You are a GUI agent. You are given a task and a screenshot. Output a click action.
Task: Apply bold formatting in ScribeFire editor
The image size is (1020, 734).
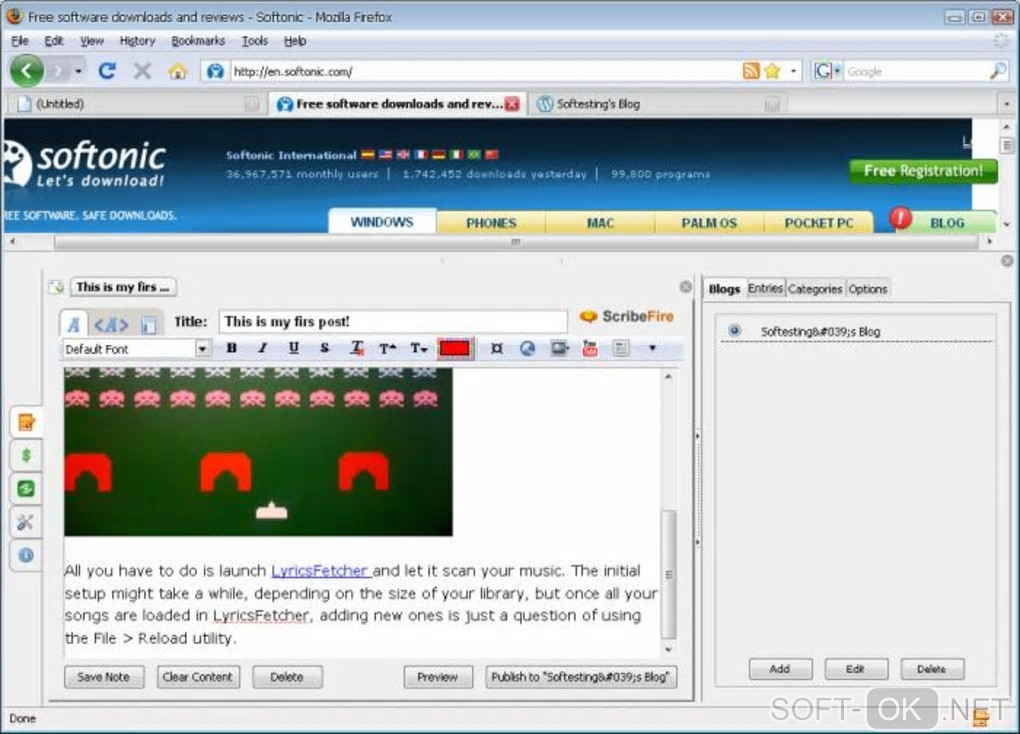[x=231, y=348]
